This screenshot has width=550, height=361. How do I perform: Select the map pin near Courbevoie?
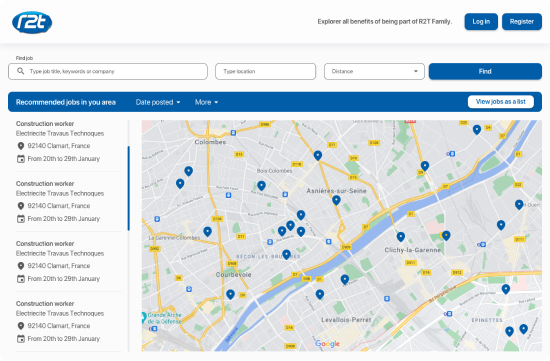[230, 294]
